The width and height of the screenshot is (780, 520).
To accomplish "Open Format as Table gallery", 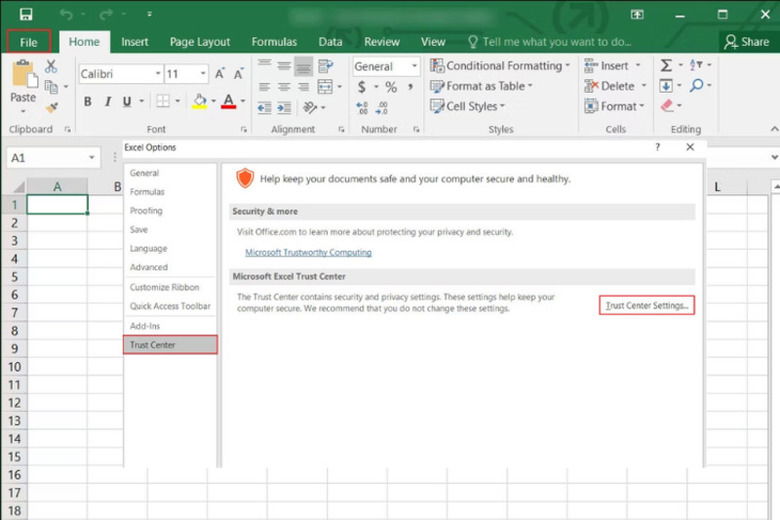I will [481, 86].
